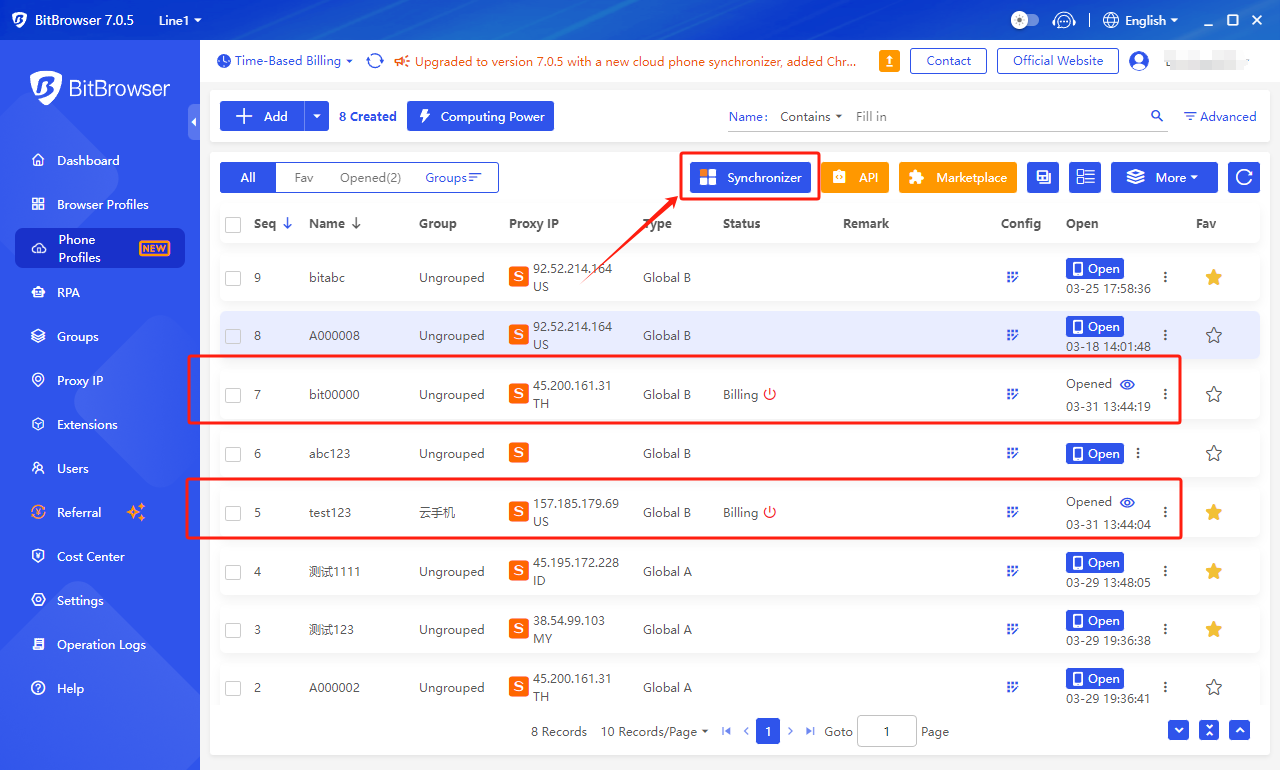Image resolution: width=1280 pixels, height=770 pixels.
Task: Click the support chat headset icon
Action: point(1065,20)
